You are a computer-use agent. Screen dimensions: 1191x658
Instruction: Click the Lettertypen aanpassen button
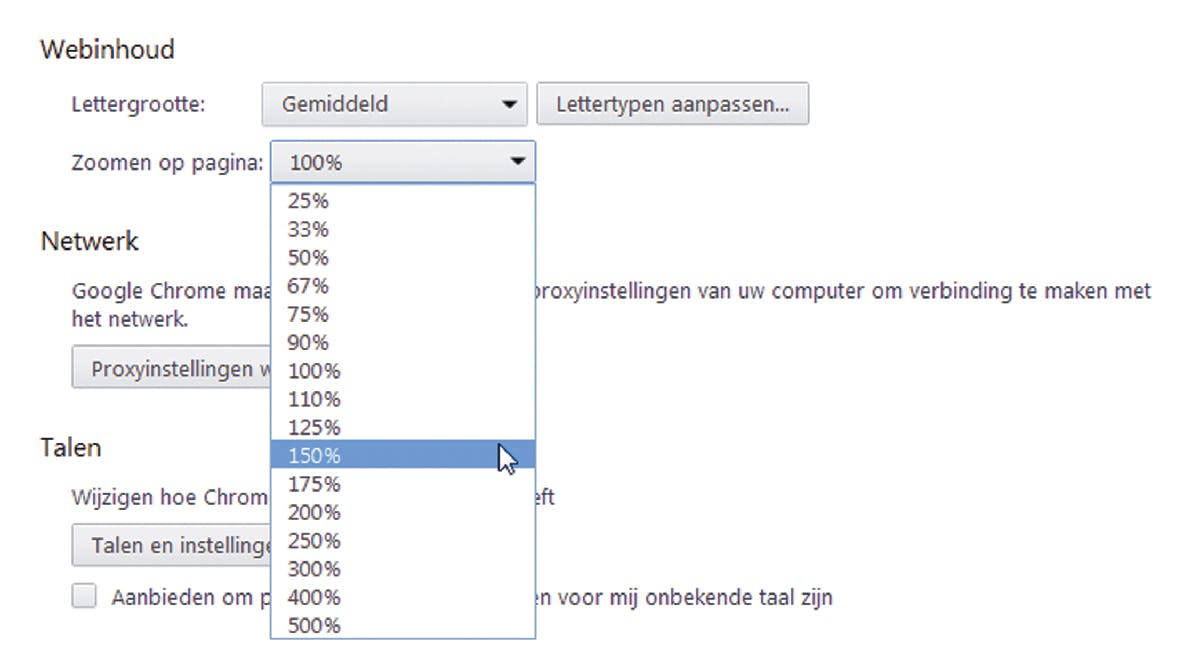pyautogui.click(x=672, y=104)
